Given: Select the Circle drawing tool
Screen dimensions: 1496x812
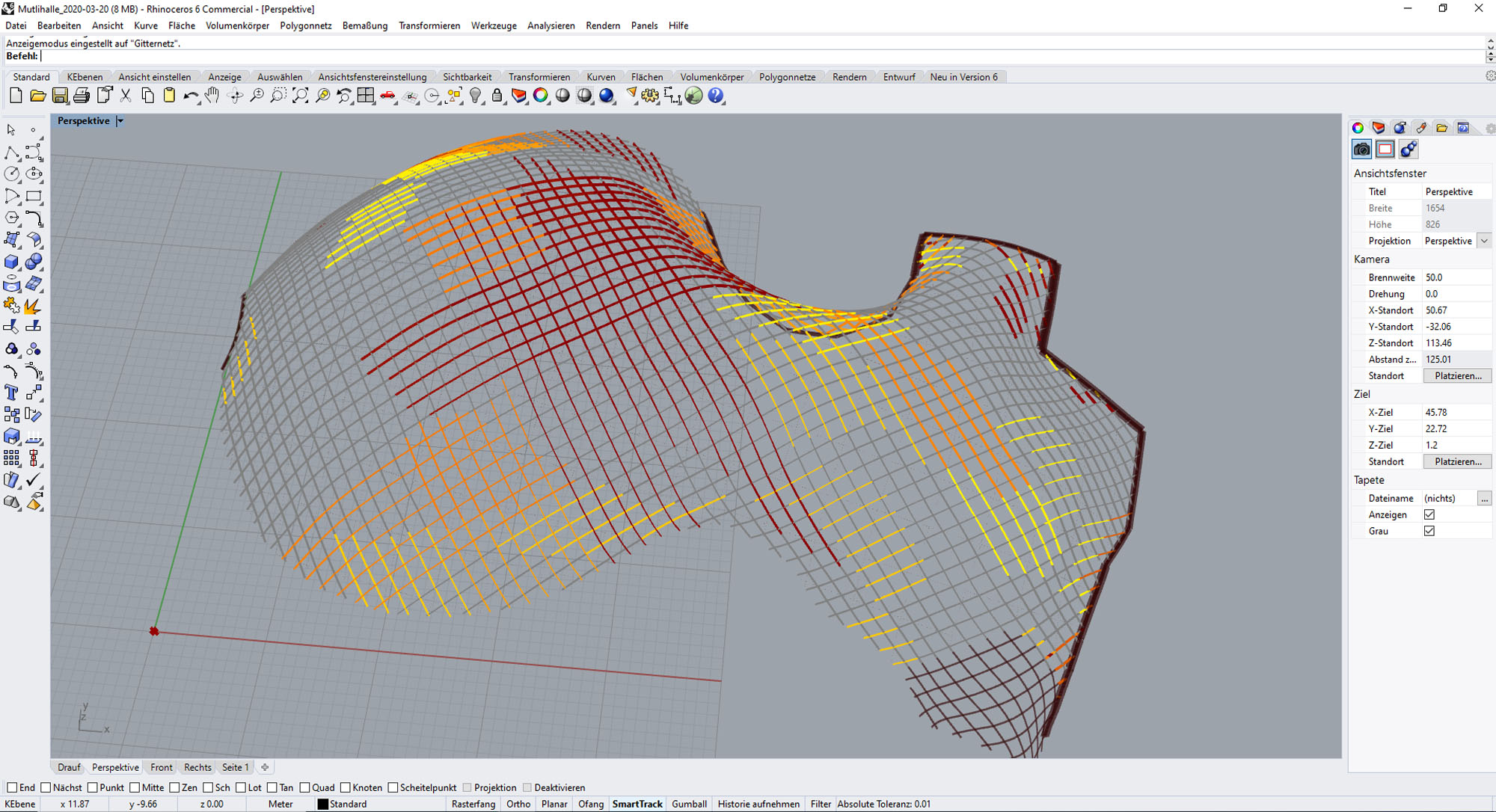Looking at the screenshot, I should [12, 174].
